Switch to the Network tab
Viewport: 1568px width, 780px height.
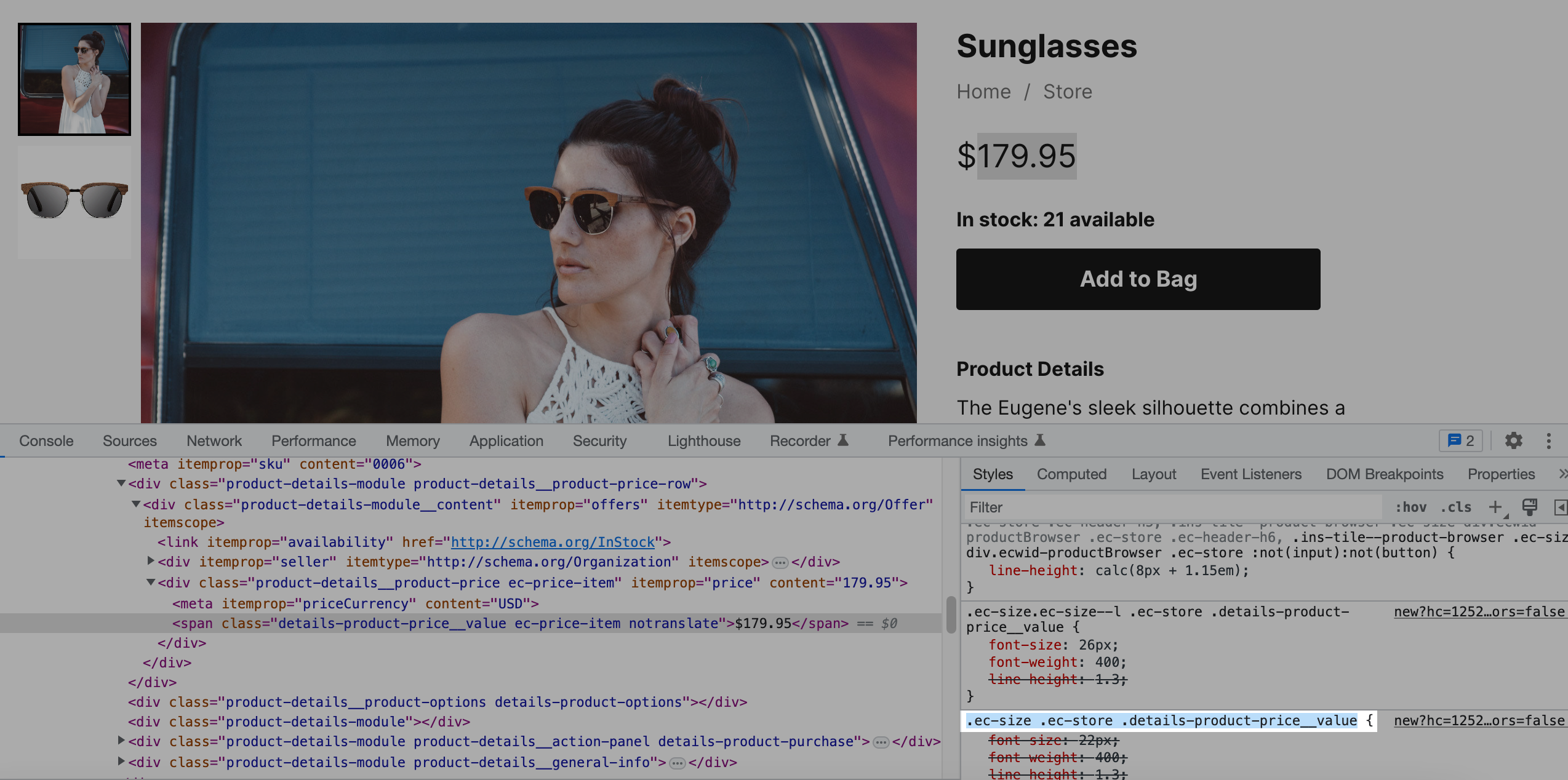tap(214, 440)
